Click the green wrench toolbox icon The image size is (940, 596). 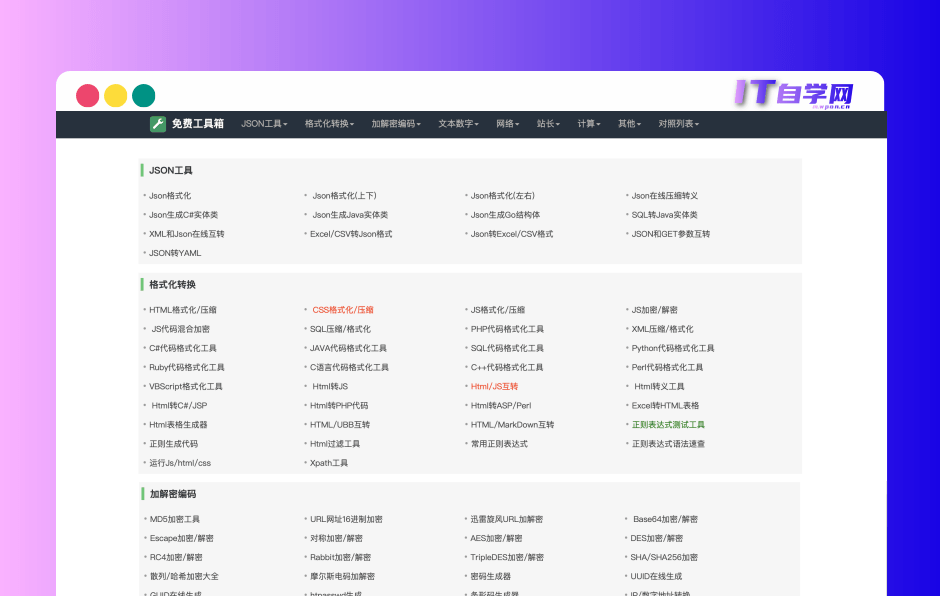pyautogui.click(x=158, y=124)
